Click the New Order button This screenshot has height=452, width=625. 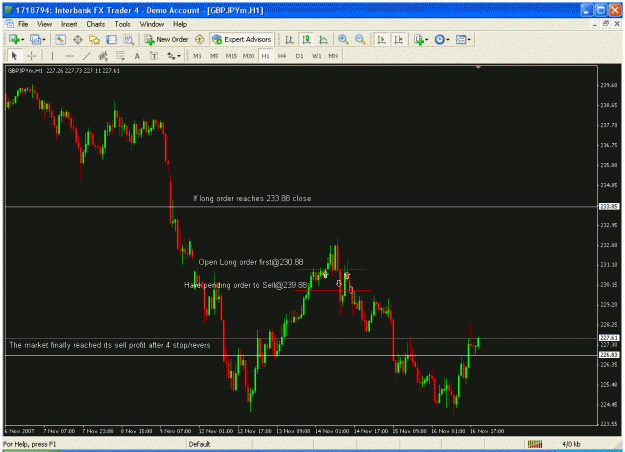pos(167,39)
